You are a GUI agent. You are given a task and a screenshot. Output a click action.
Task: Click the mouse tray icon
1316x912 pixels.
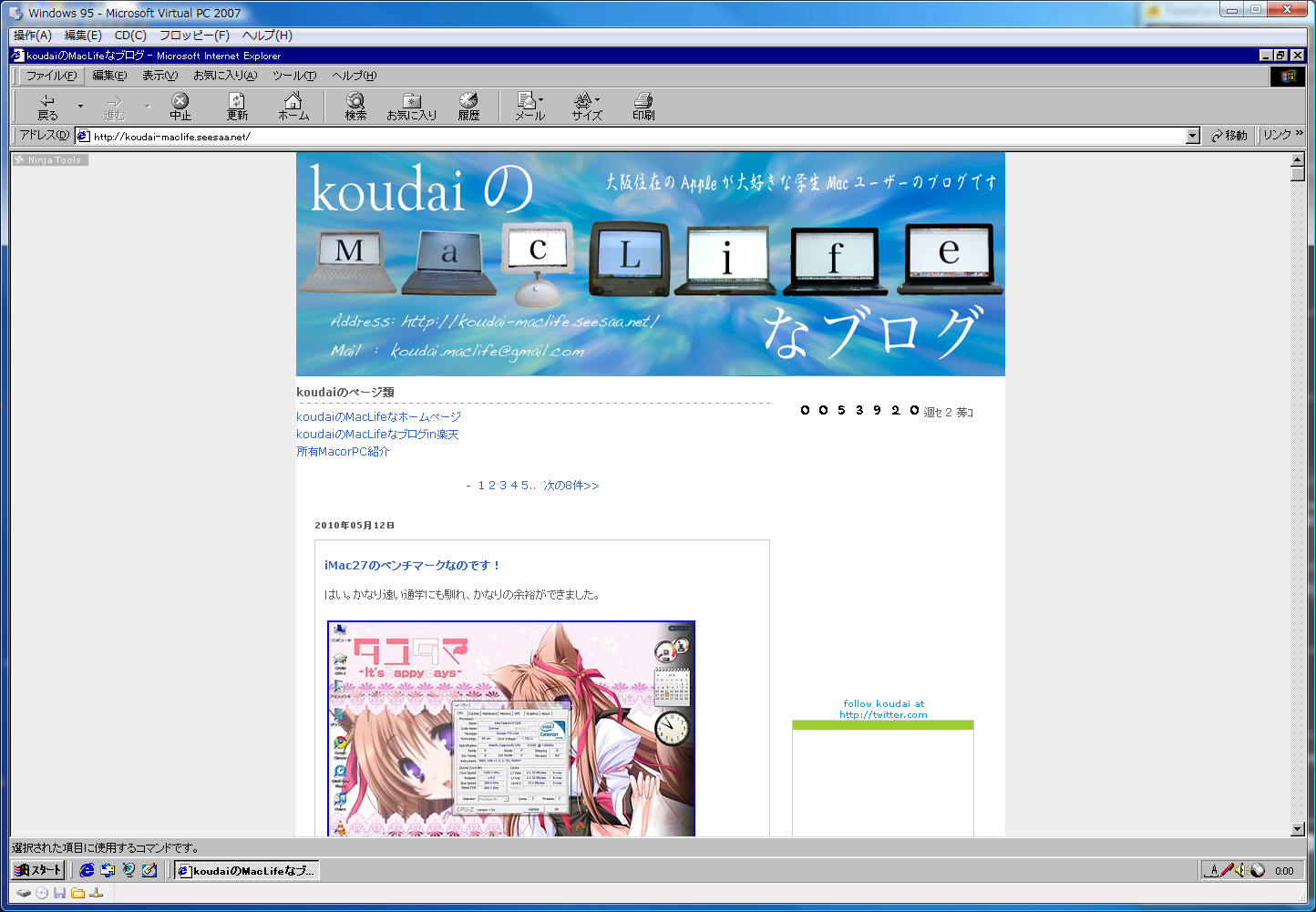[1258, 870]
